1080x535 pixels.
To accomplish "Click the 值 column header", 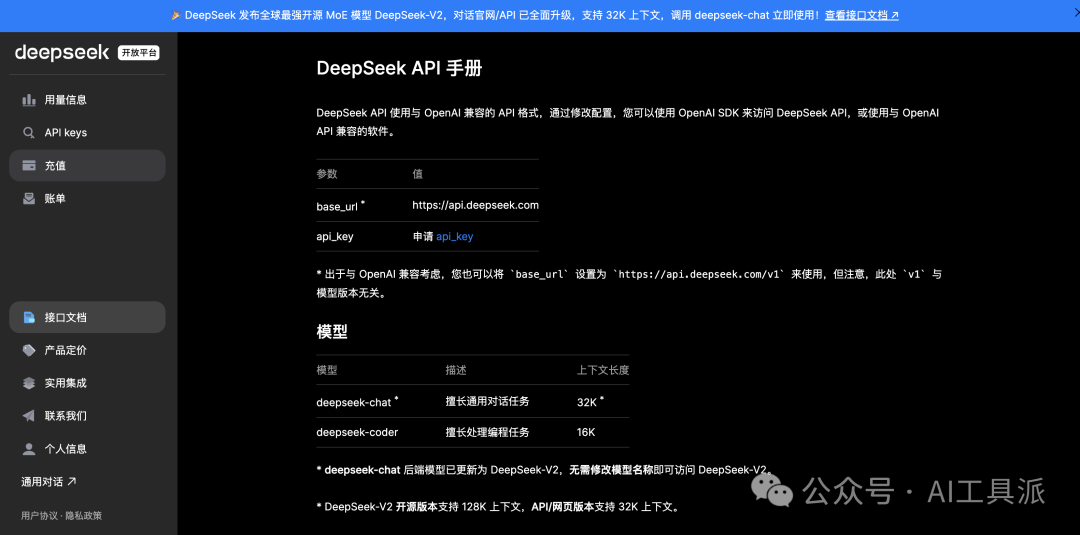I will pos(417,174).
